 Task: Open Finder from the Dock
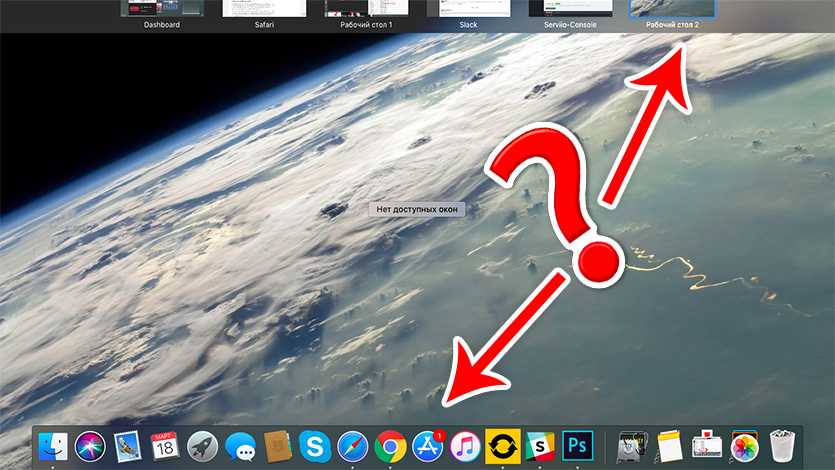tap(53, 446)
